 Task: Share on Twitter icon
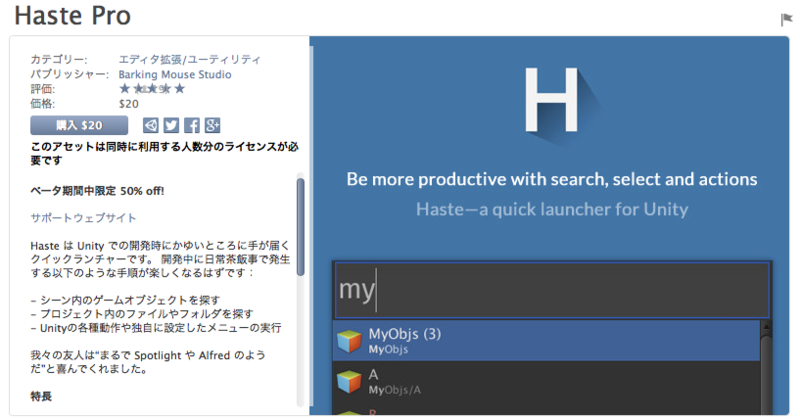(x=171, y=126)
